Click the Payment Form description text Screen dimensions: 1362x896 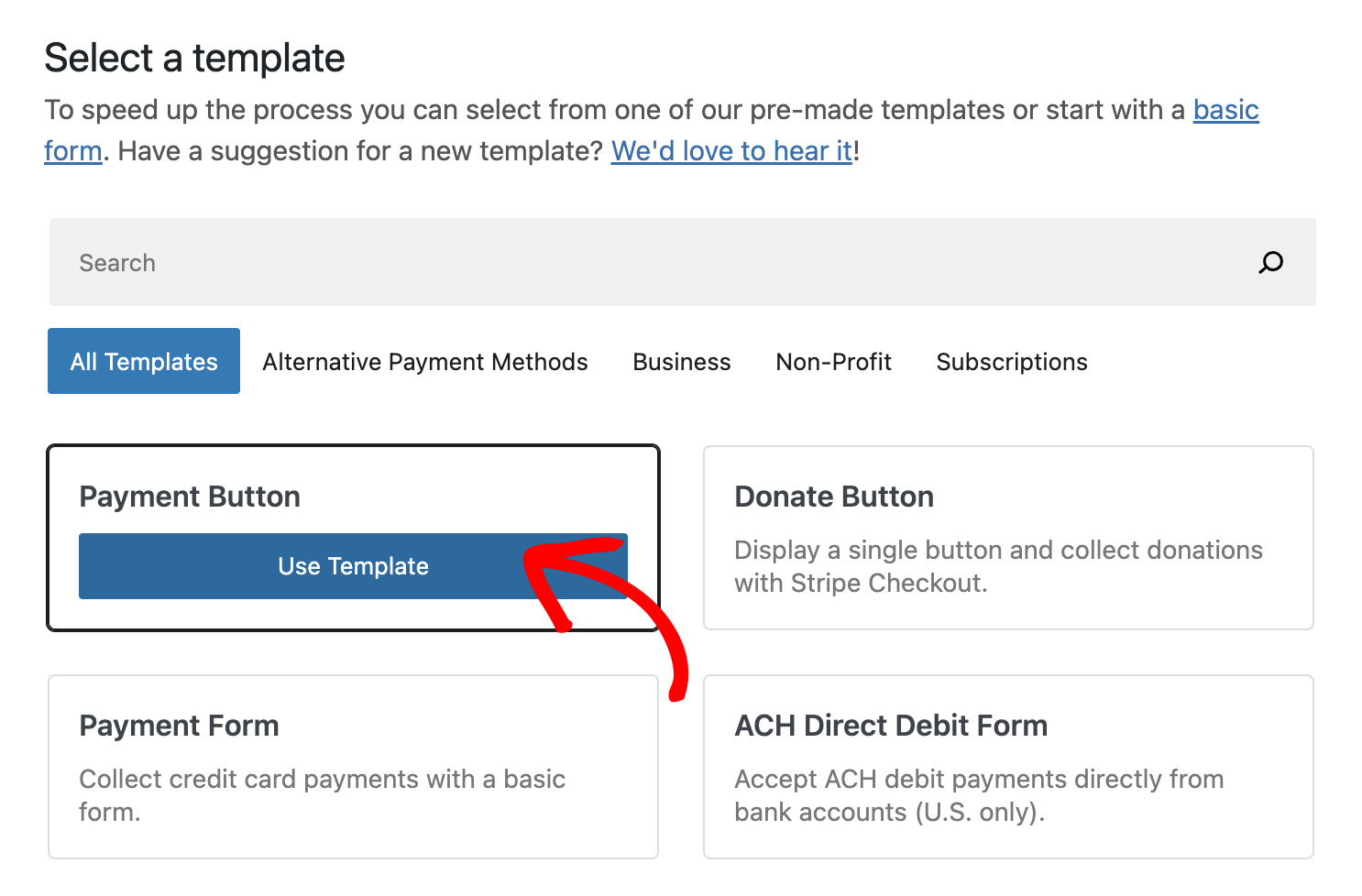tap(321, 794)
